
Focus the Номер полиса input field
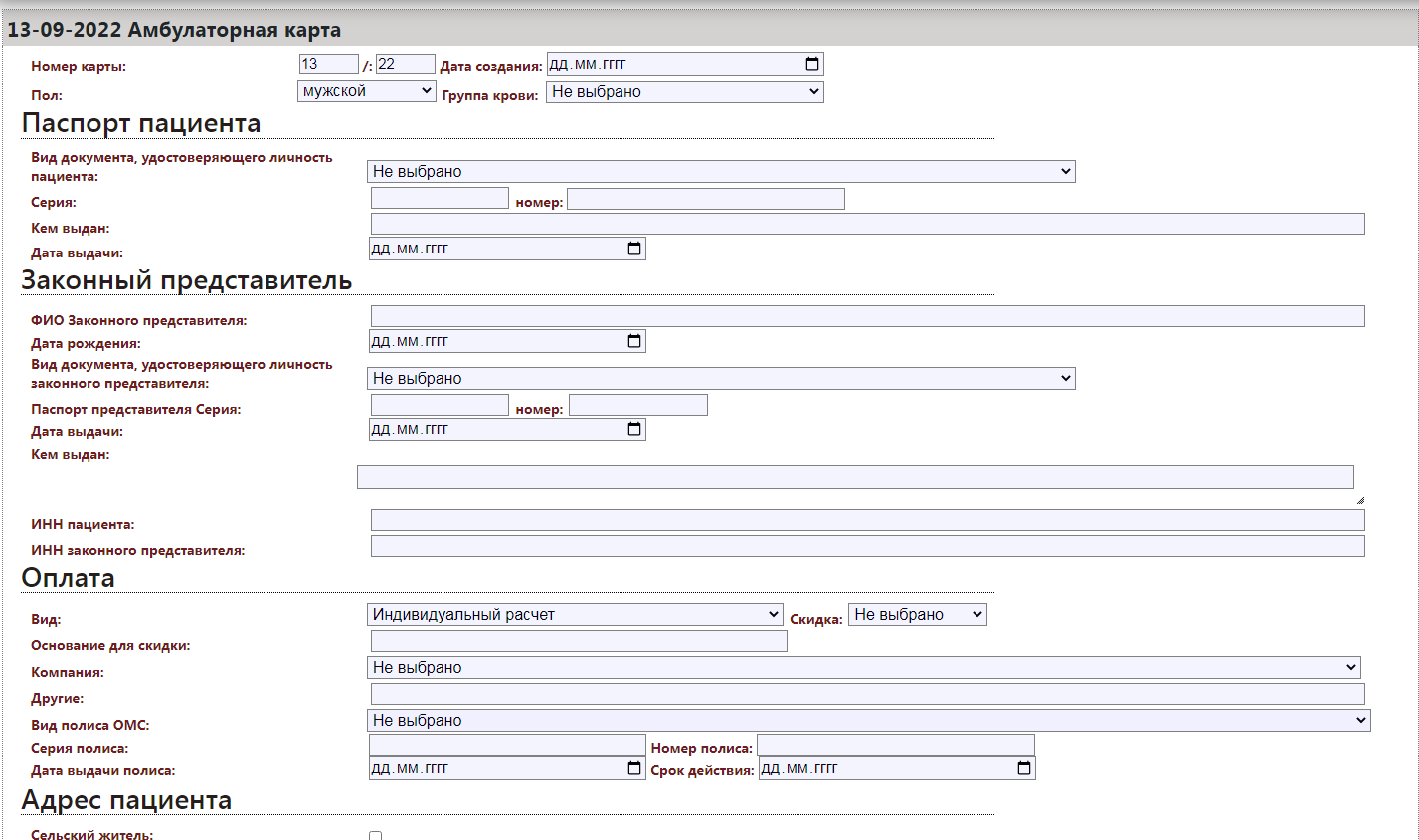tap(895, 745)
